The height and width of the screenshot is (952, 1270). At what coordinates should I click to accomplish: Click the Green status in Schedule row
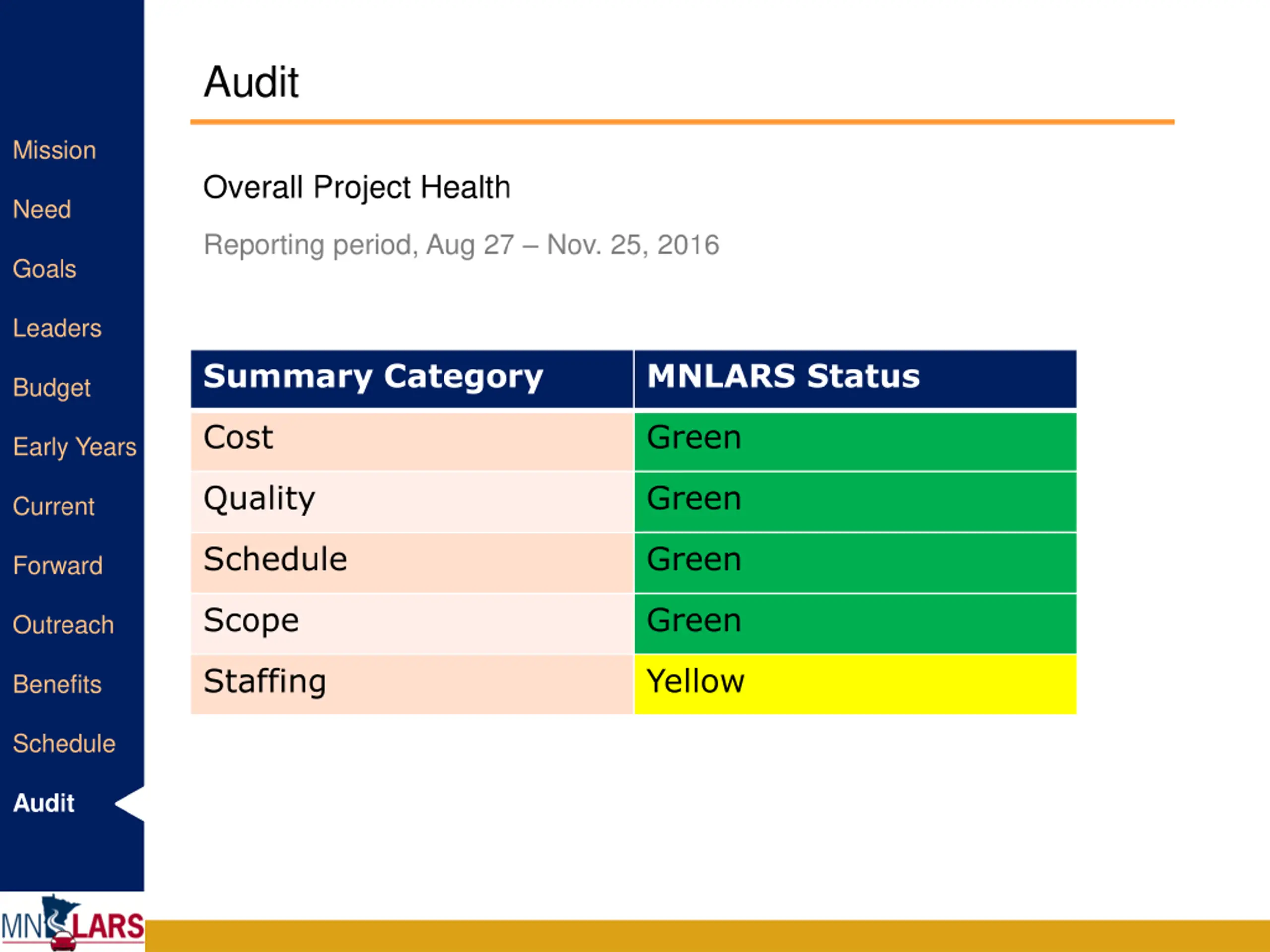click(855, 563)
